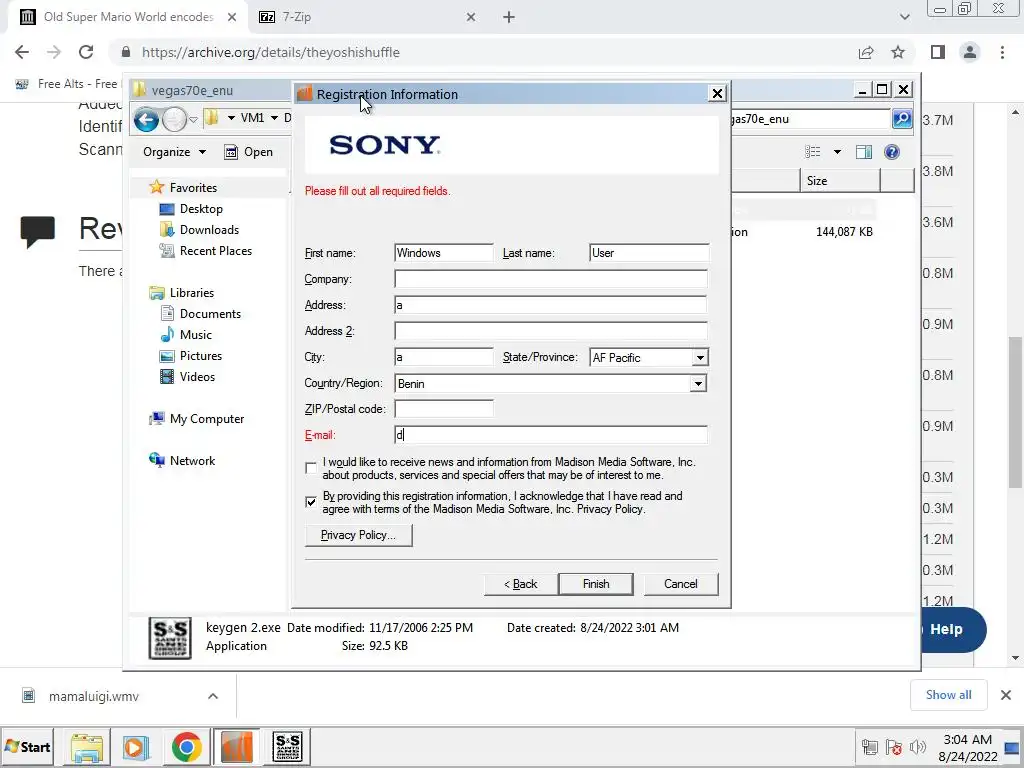This screenshot has height=768, width=1024.
Task: Expand the Organize menu
Action: (174, 152)
